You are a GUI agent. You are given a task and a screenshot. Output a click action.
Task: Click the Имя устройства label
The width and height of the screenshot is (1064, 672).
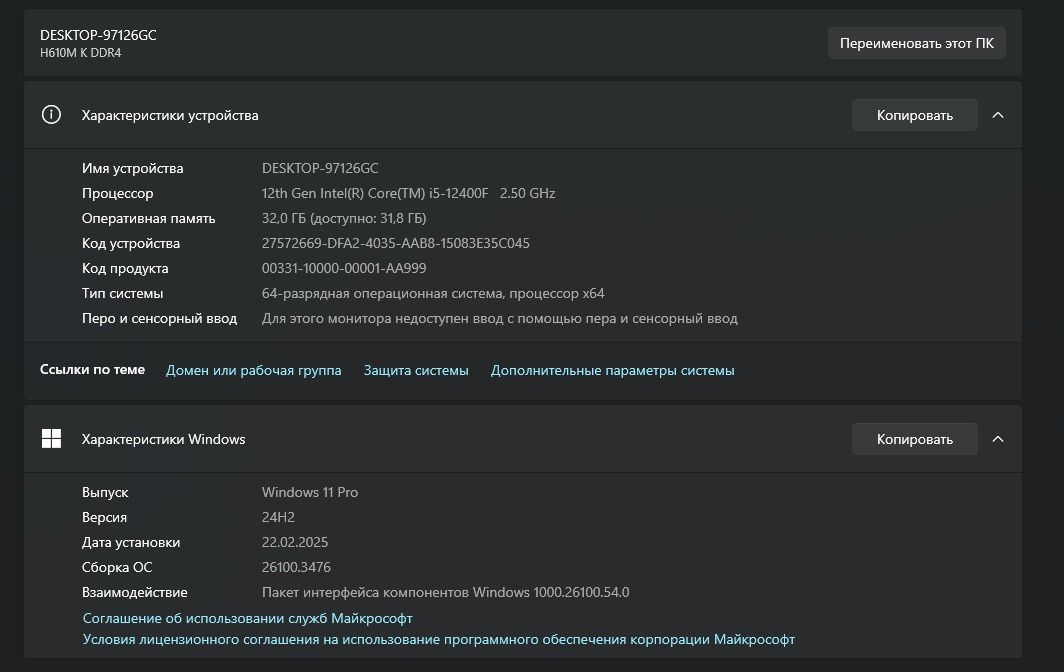click(132, 168)
